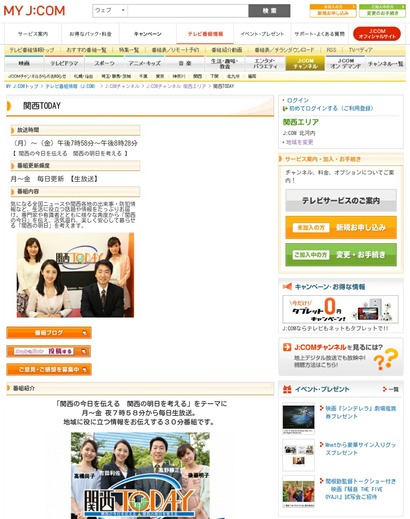Open the タブレット0円 campaign banner

[340, 309]
